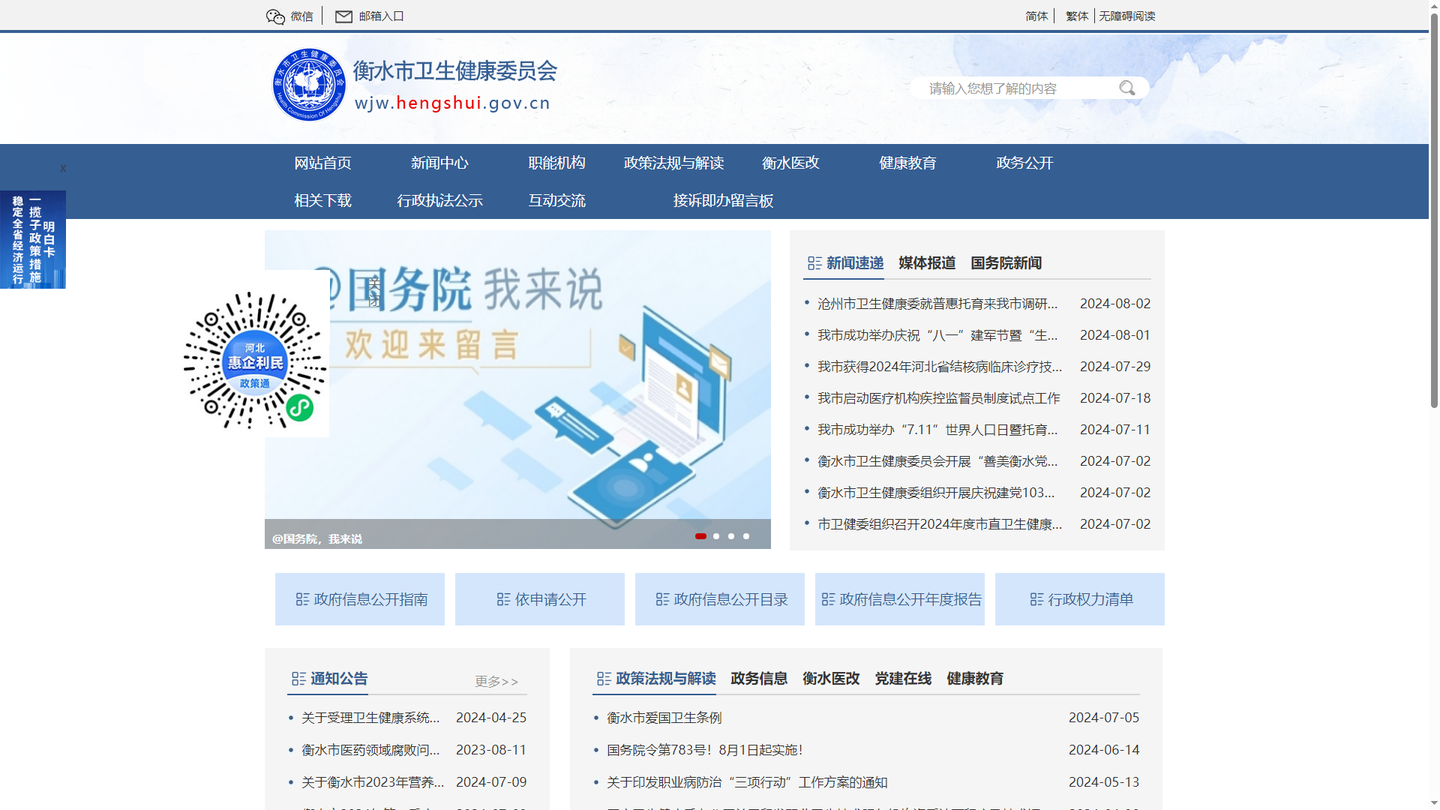Open news 我市成功举办庆祝"八一"建军节
The image size is (1440, 810).
(x=937, y=335)
